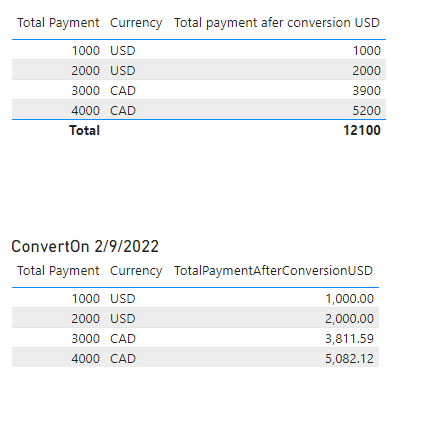Click the bold Total label
This screenshot has height=428, width=435.
click(85, 130)
